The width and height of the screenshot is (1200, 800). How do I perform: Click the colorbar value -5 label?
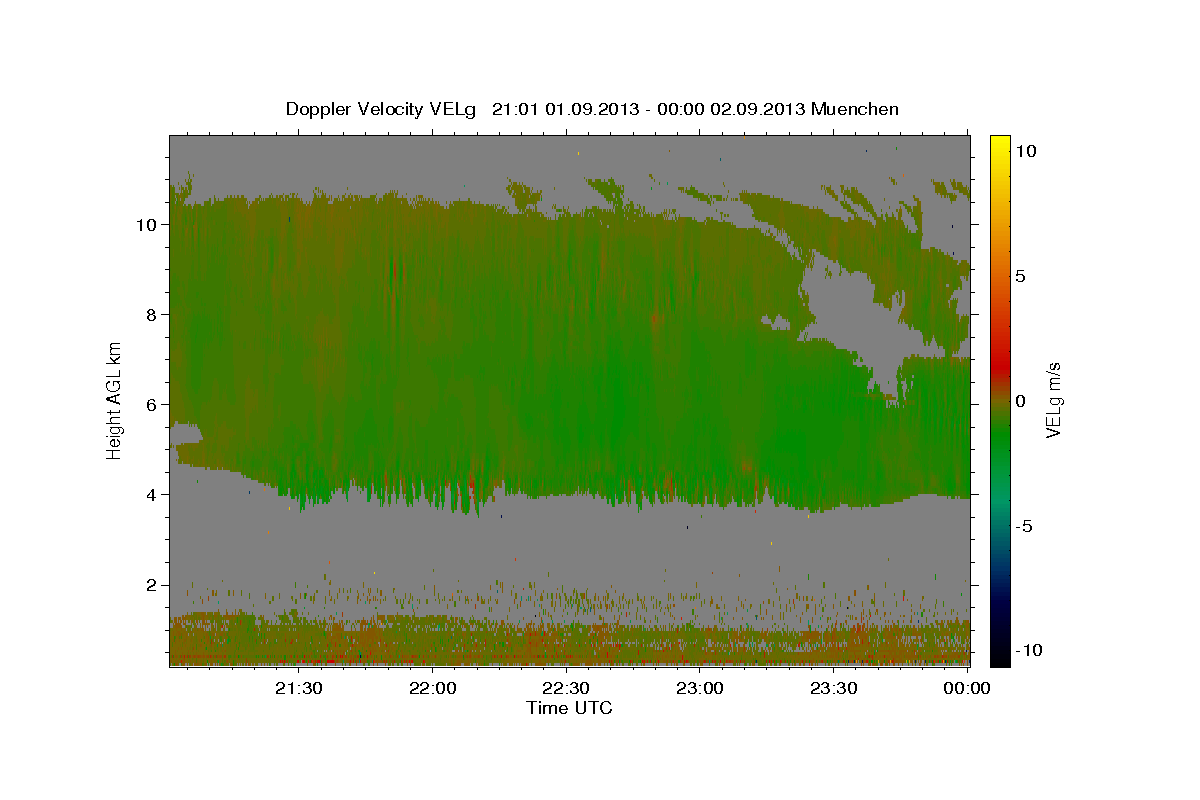click(1024, 526)
